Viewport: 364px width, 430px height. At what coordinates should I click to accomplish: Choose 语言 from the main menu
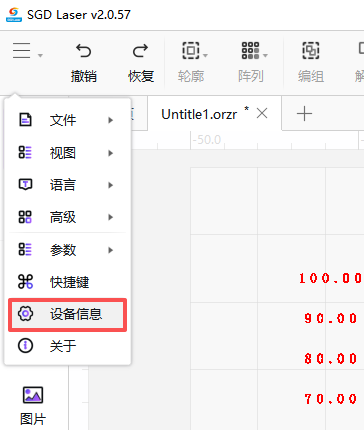pyautogui.click(x=67, y=185)
